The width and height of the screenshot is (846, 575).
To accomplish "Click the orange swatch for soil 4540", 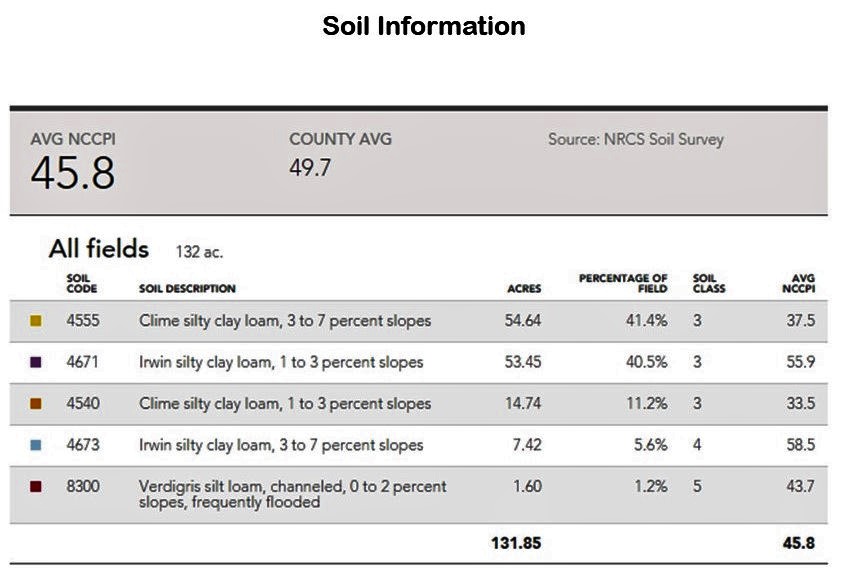I will 36,403.
